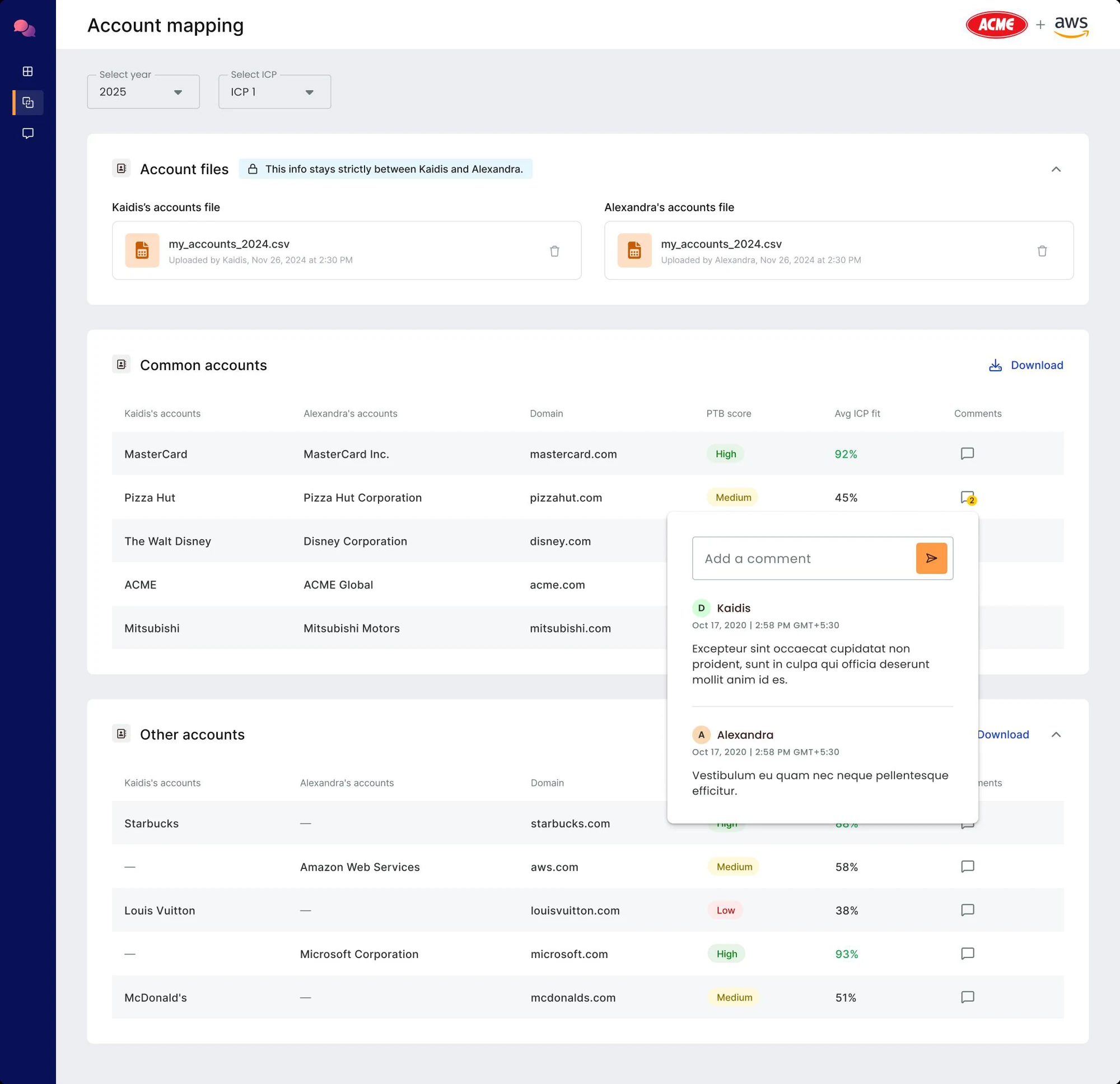Open comments for McDonald's row

967,997
